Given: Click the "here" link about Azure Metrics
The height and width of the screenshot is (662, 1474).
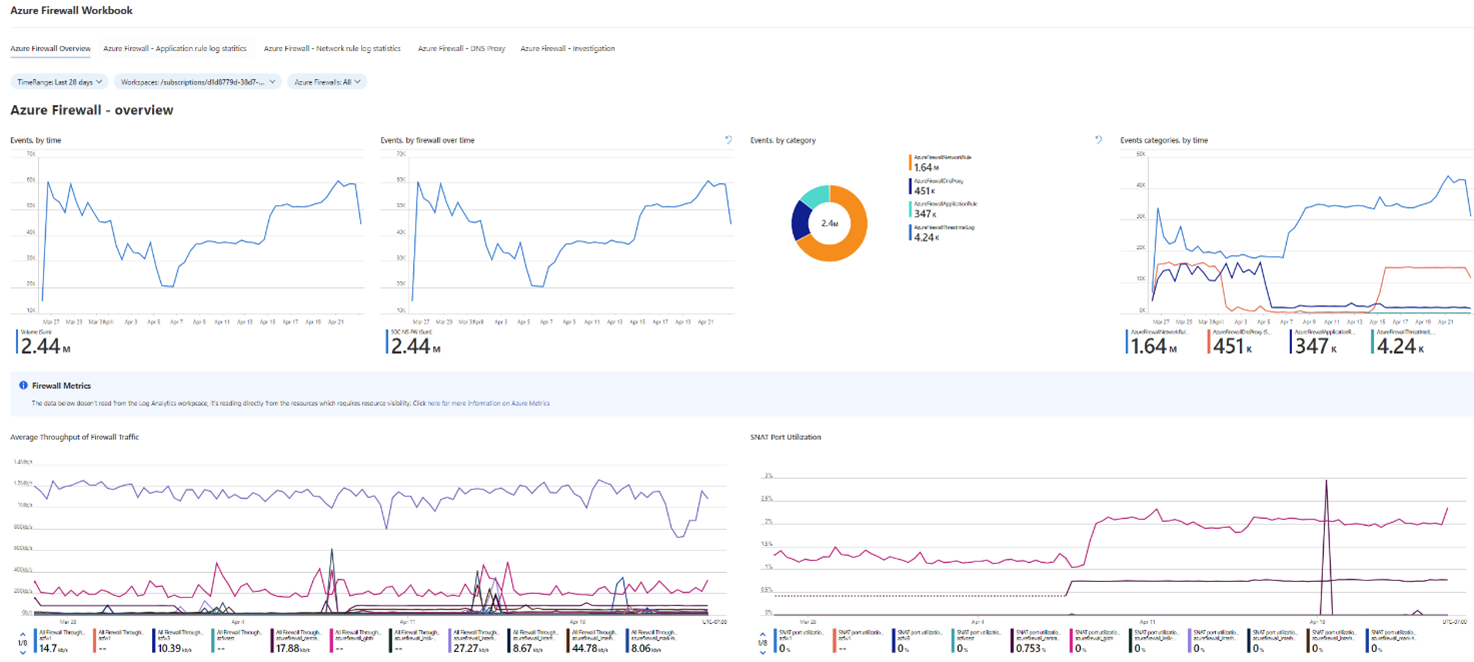Looking at the screenshot, I should pos(433,403).
